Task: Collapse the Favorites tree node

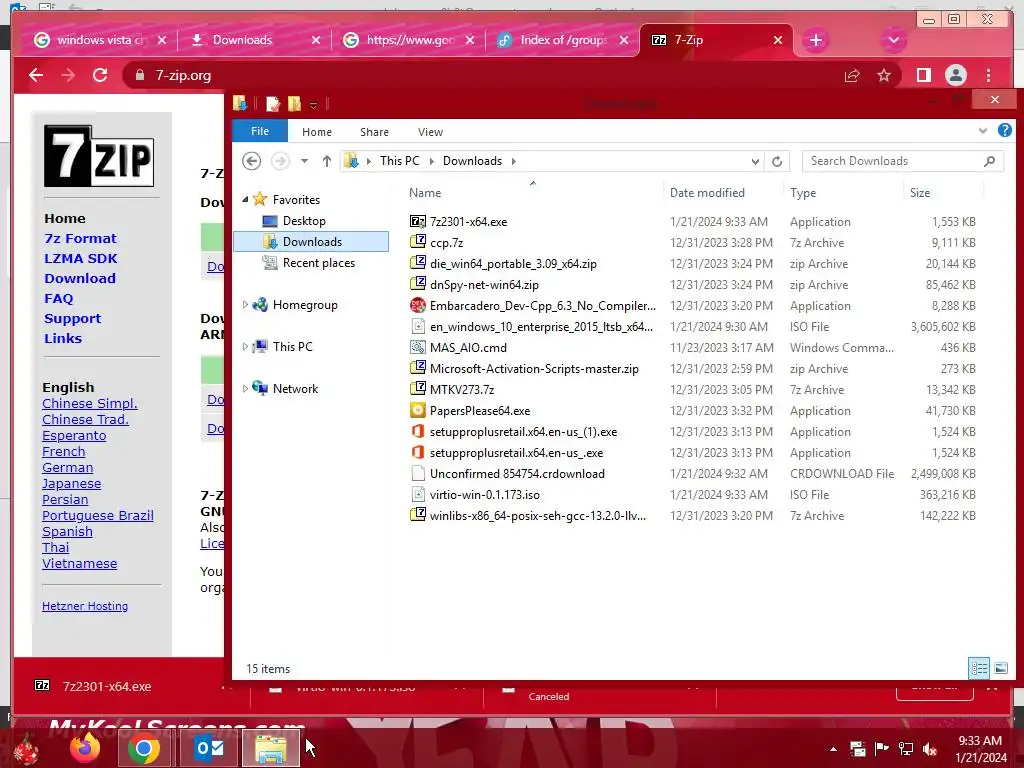Action: pyautogui.click(x=246, y=199)
